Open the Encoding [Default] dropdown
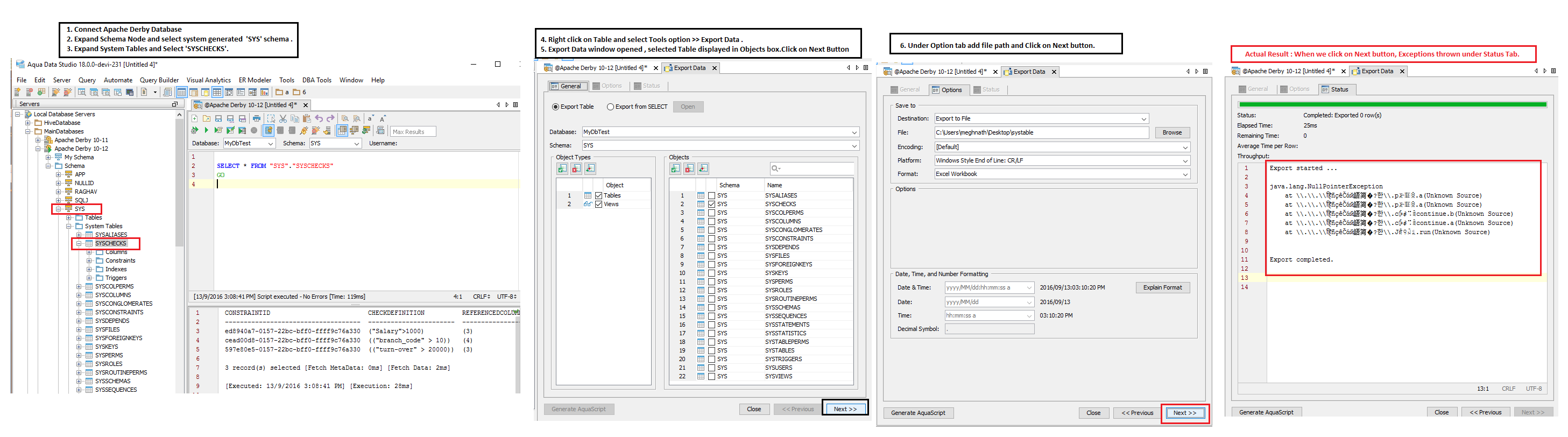1568x437 pixels. [x=1062, y=147]
